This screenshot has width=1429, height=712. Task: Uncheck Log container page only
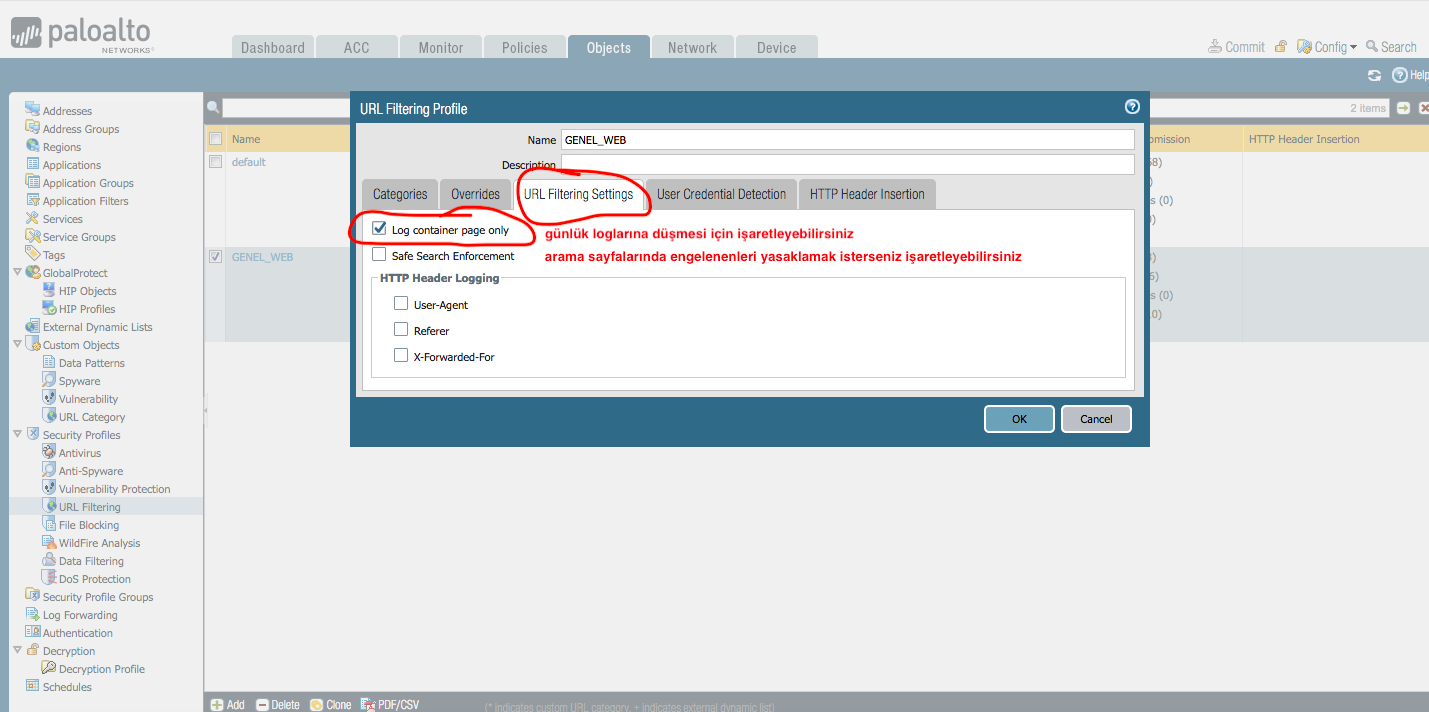click(x=379, y=229)
